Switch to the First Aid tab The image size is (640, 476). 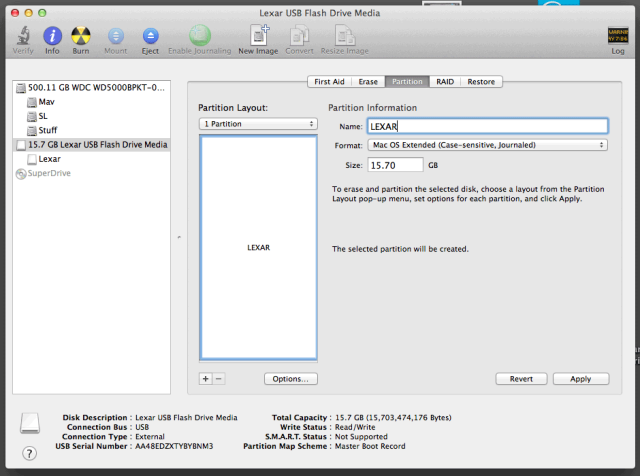pos(329,82)
